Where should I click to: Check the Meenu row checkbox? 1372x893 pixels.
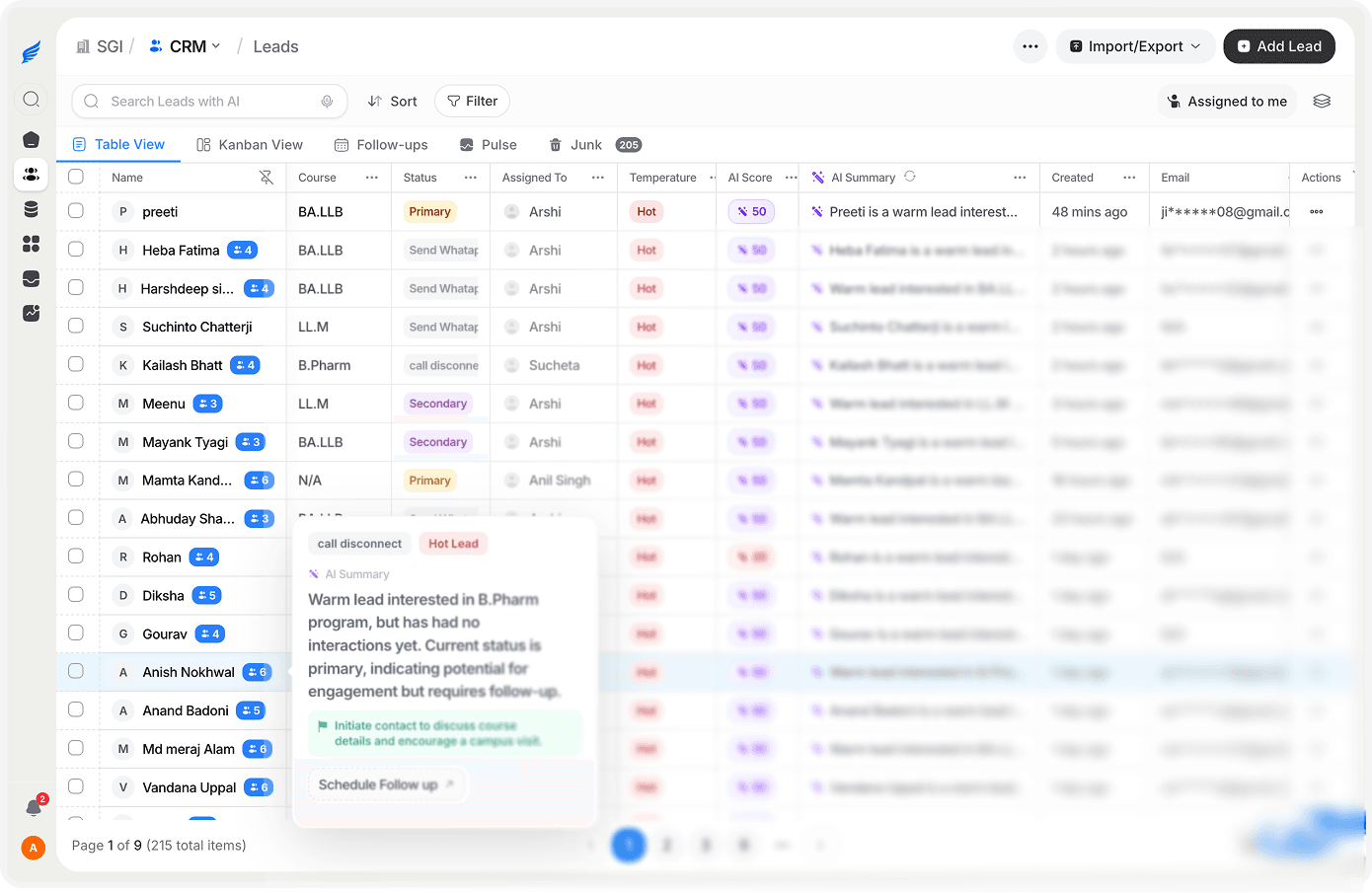pyautogui.click(x=76, y=403)
